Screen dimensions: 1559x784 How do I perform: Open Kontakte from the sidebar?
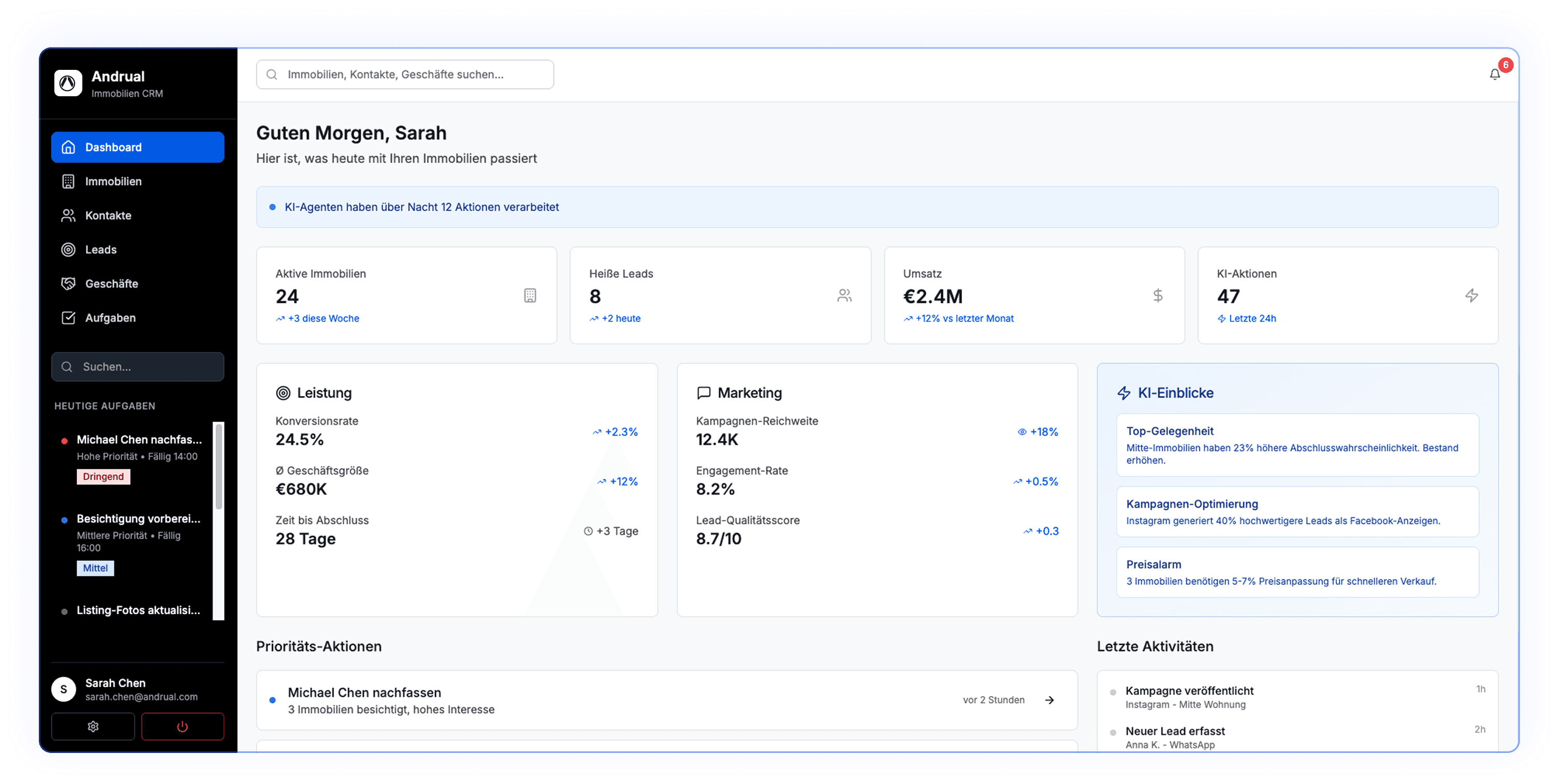[x=108, y=215]
